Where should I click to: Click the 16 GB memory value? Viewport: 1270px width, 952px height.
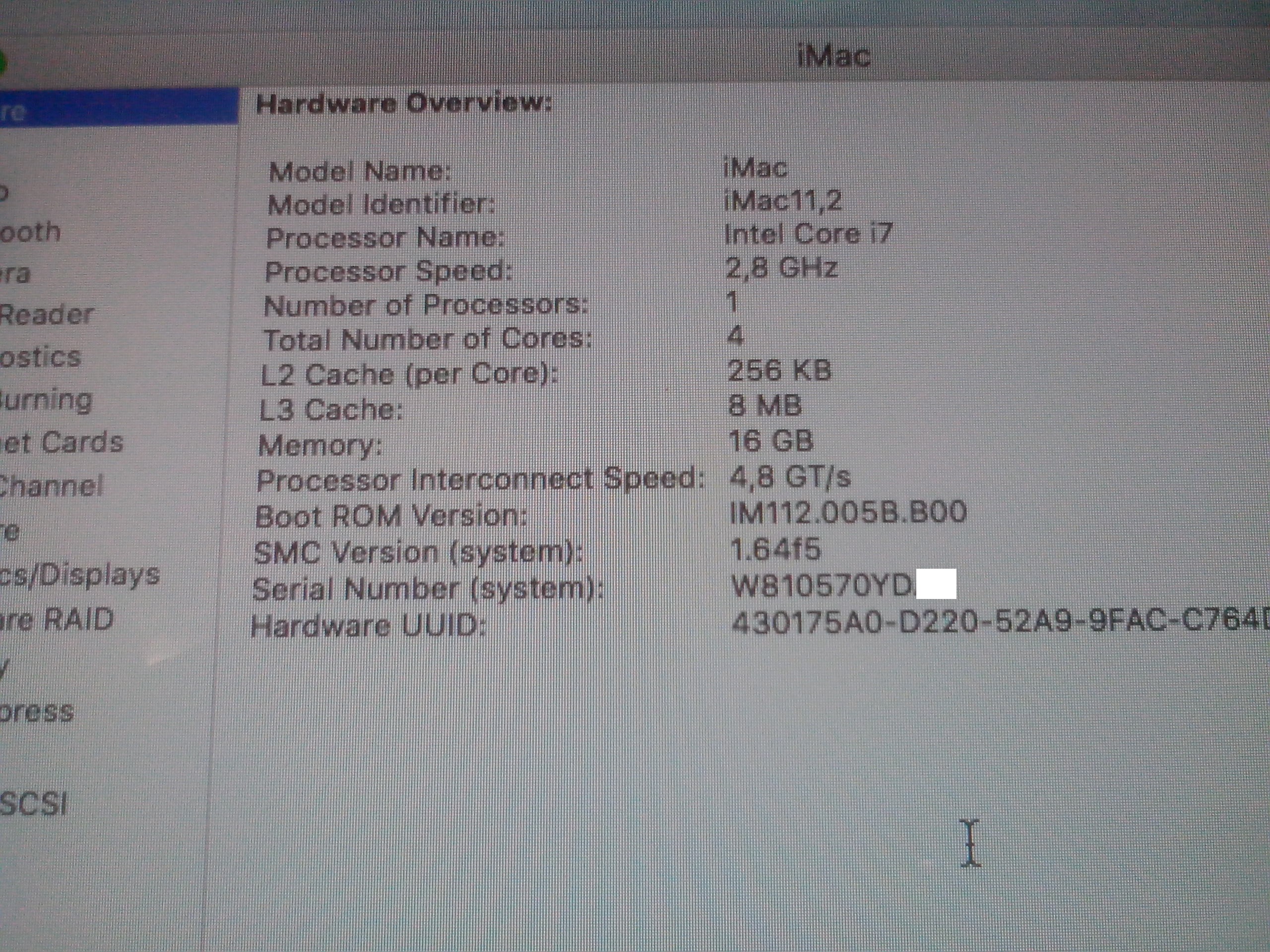(771, 441)
